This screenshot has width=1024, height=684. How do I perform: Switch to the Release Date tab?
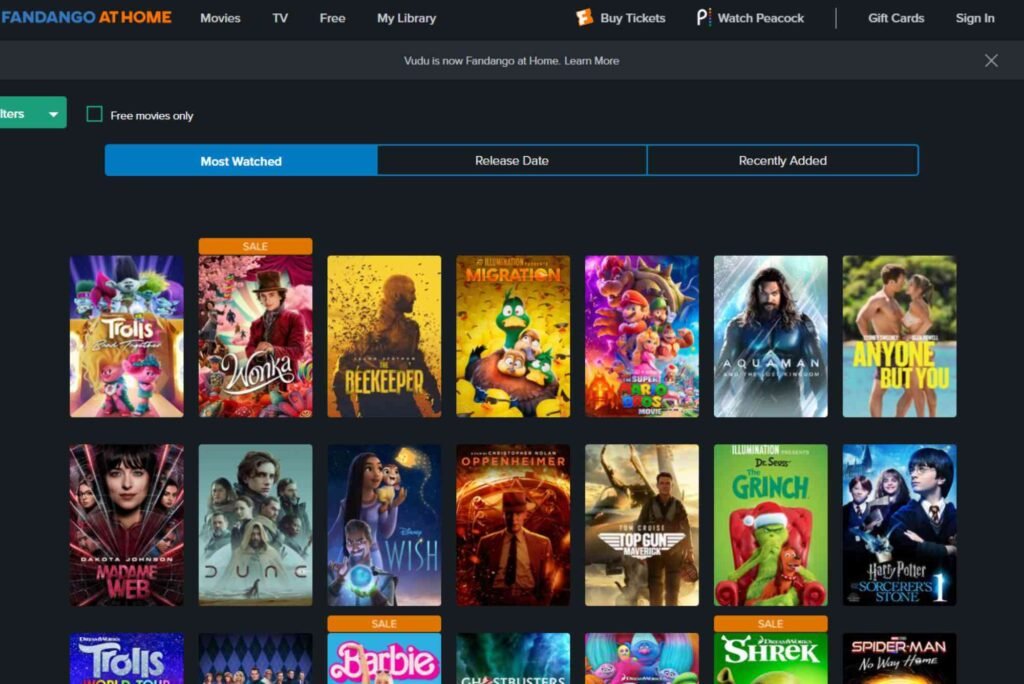[512, 160]
